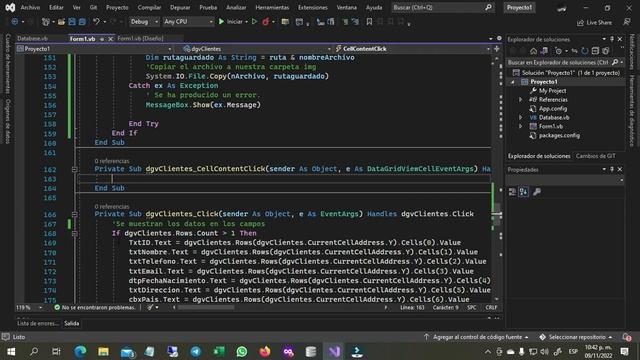Select packages.config in Solution Explorer
Screen dimensions: 640x360
[x=559, y=136]
